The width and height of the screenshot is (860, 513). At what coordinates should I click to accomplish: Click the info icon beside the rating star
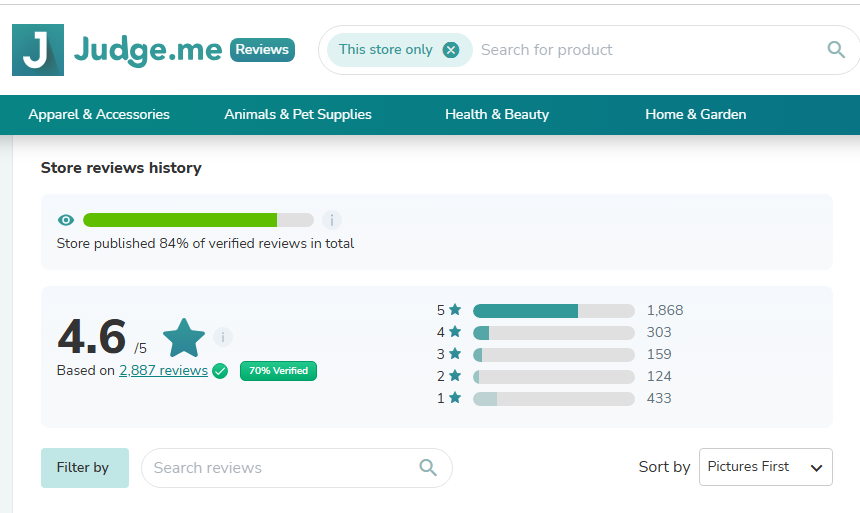223,337
